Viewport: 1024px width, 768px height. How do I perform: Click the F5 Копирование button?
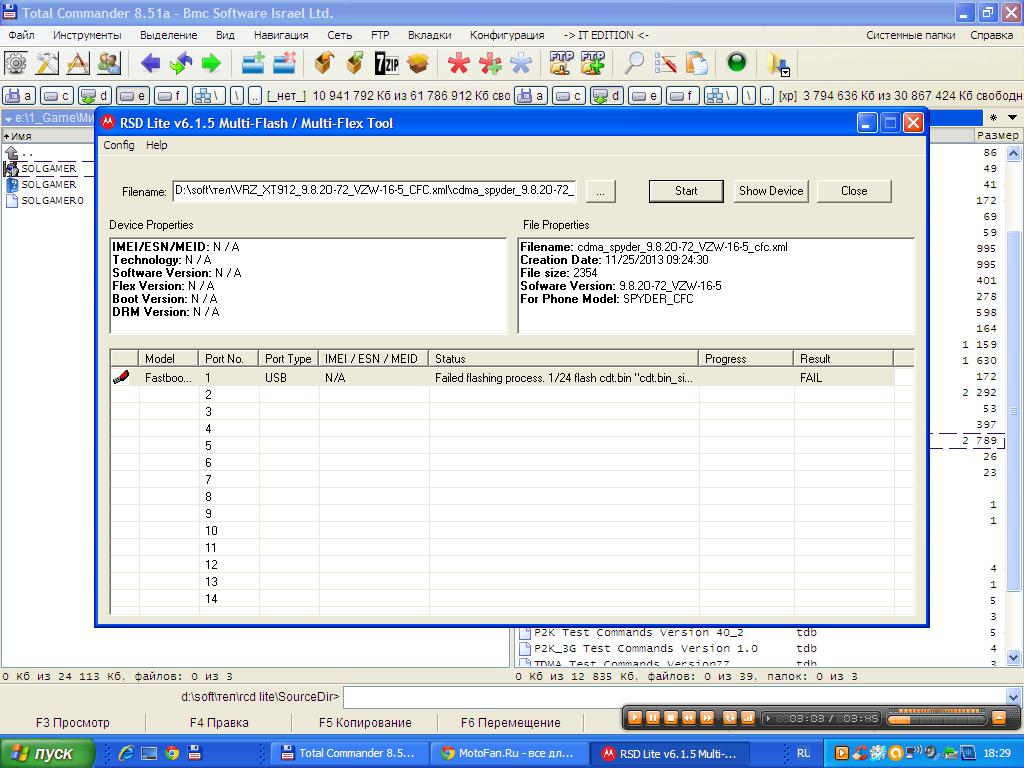click(365, 722)
